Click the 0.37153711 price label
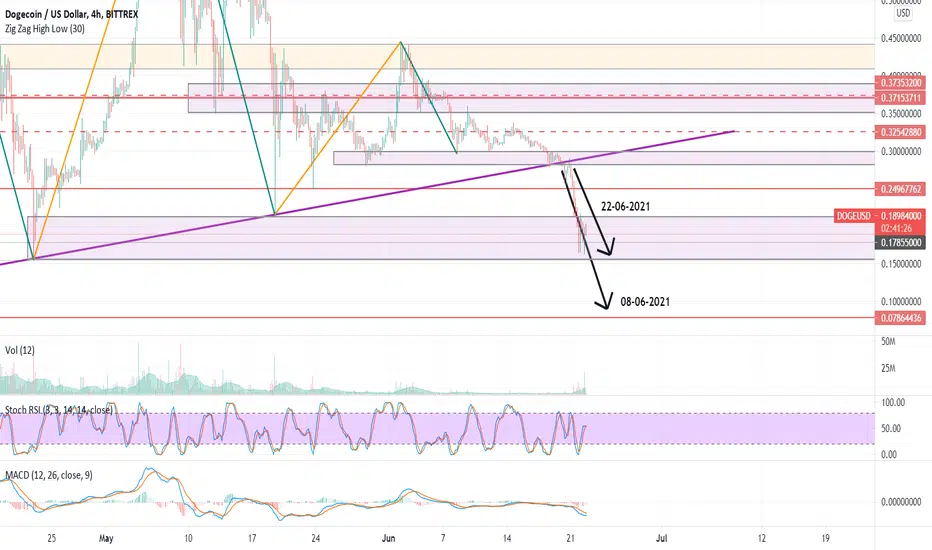This screenshot has height=550, width=932. pyautogui.click(x=900, y=98)
